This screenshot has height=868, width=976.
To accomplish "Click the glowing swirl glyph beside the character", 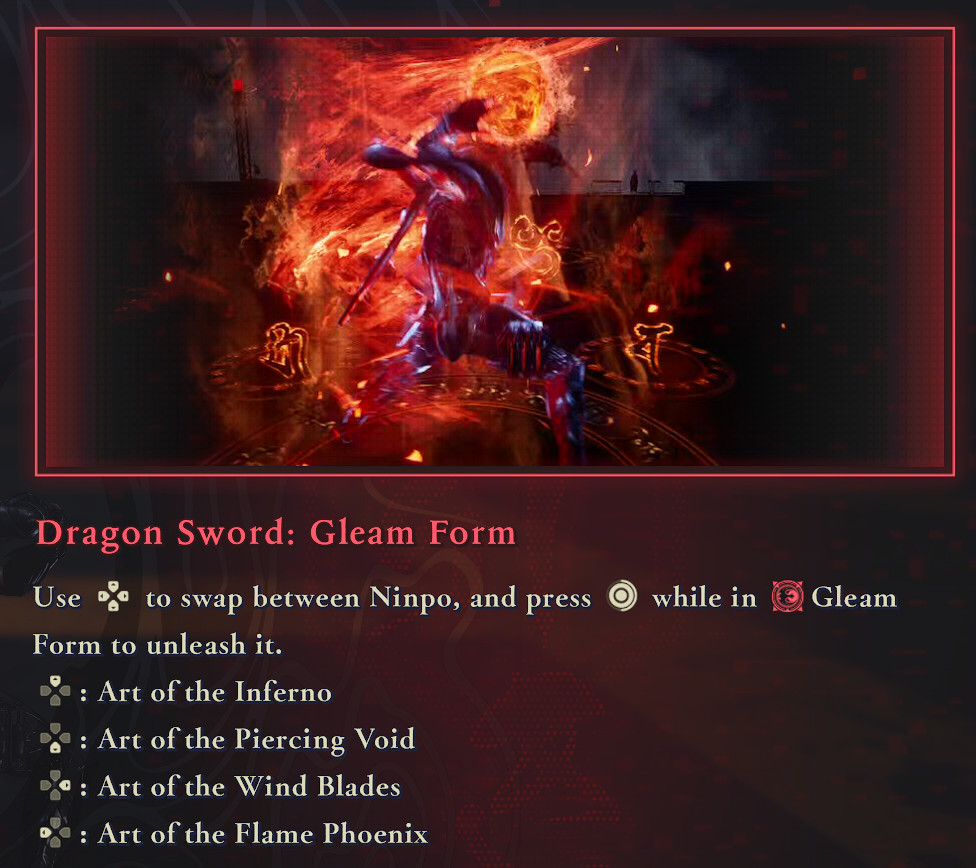I will pyautogui.click(x=538, y=247).
